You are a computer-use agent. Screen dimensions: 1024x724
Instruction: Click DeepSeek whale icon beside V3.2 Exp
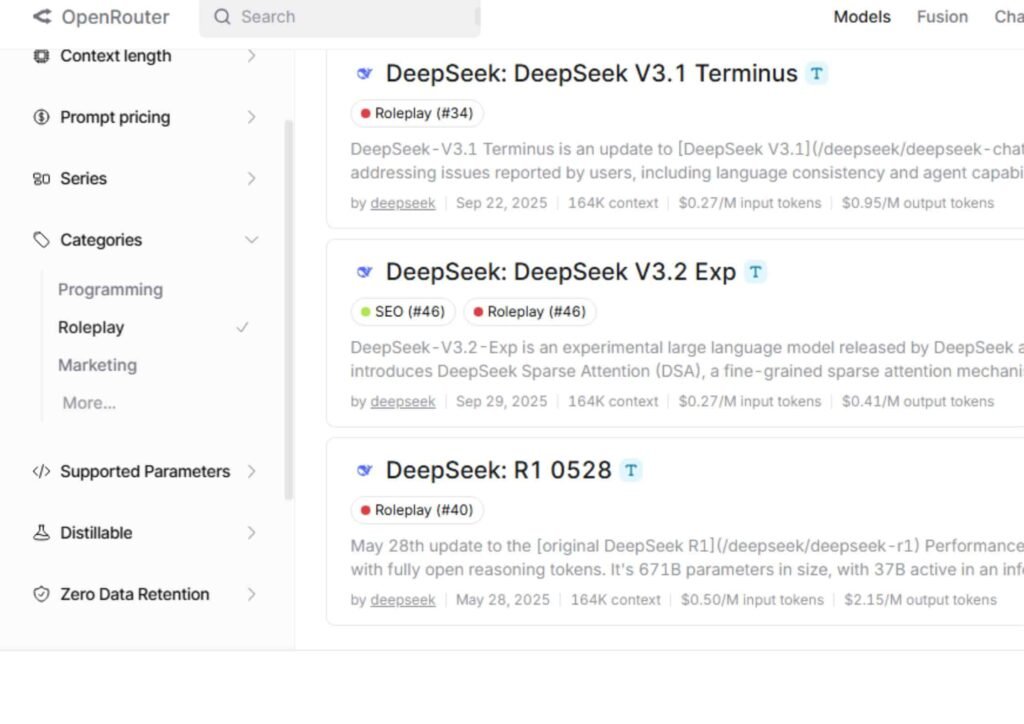coord(364,272)
